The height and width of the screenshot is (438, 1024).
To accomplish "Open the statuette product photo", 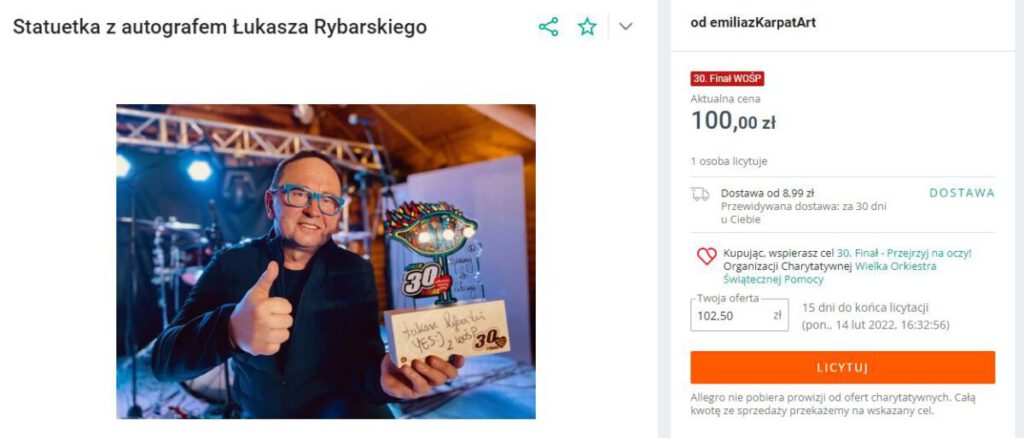I will pyautogui.click(x=326, y=261).
